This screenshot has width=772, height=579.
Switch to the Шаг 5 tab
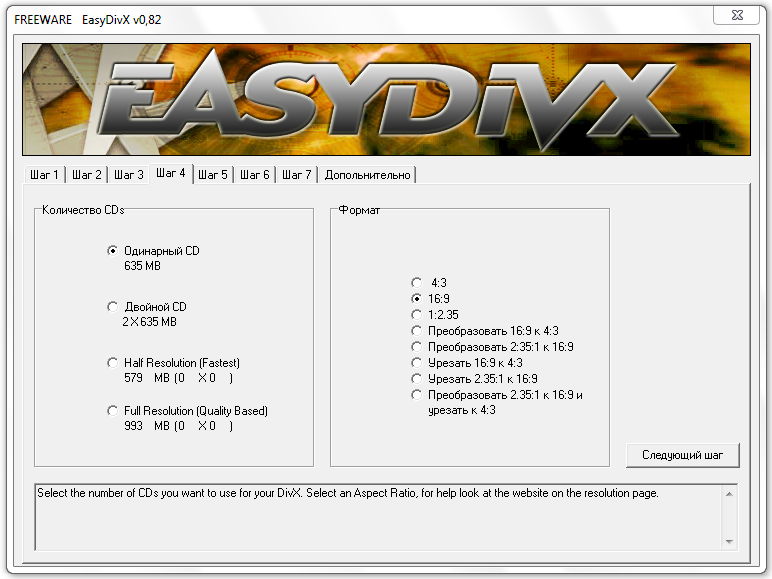point(213,175)
